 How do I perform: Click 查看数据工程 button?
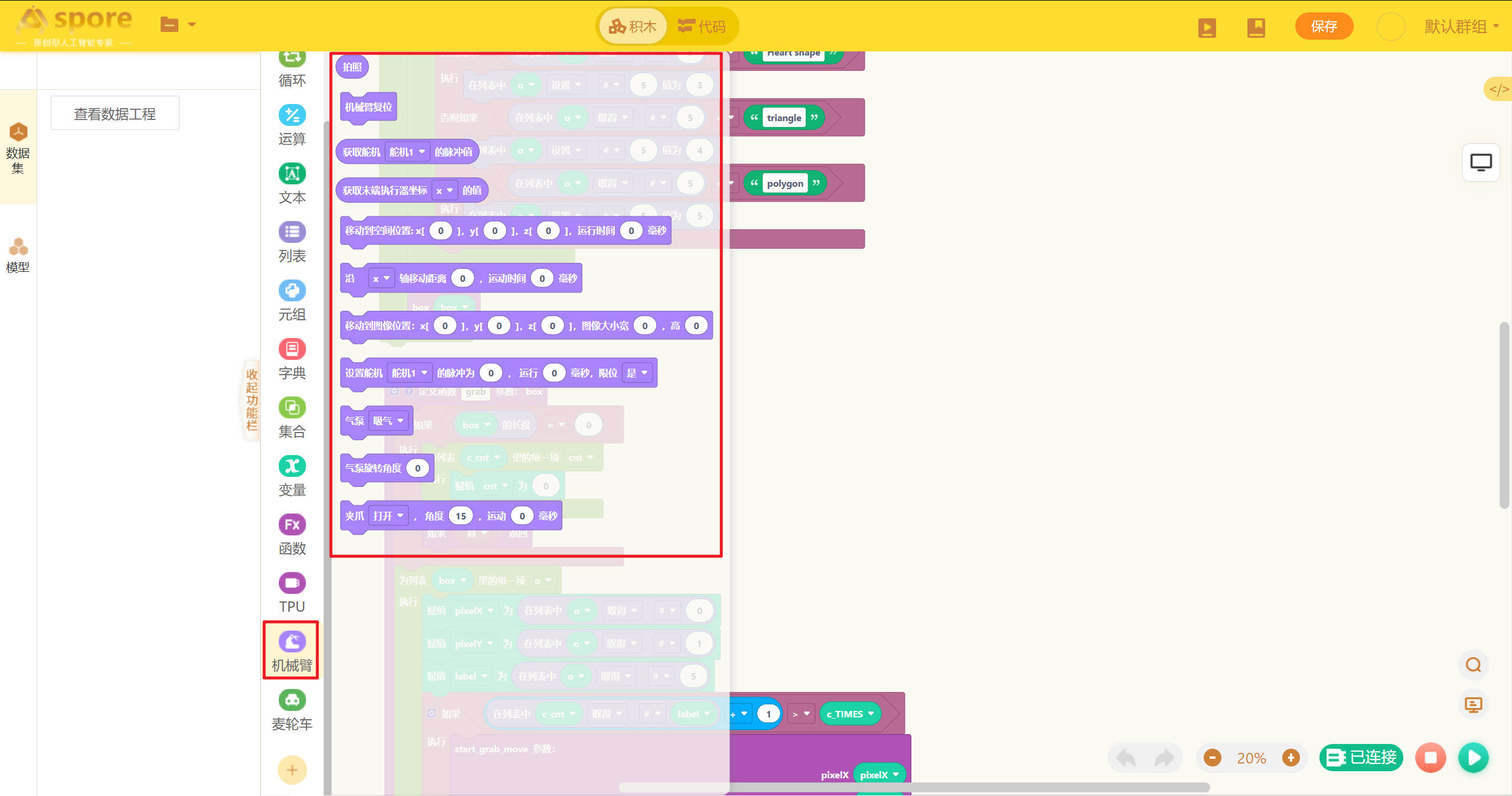(x=115, y=113)
